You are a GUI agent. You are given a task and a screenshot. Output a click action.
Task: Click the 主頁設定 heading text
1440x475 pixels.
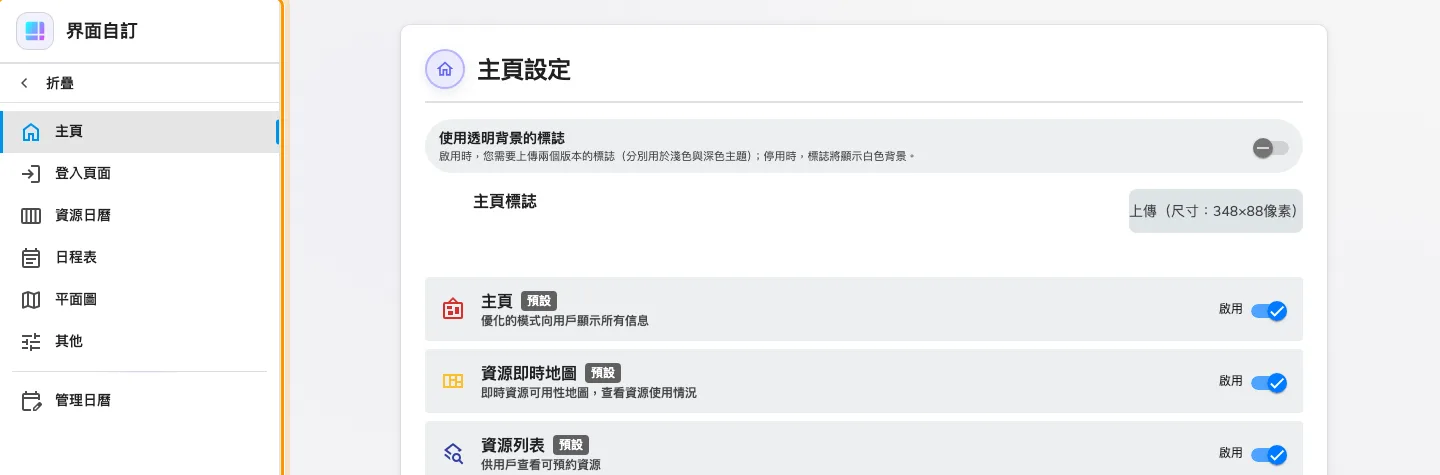point(524,70)
